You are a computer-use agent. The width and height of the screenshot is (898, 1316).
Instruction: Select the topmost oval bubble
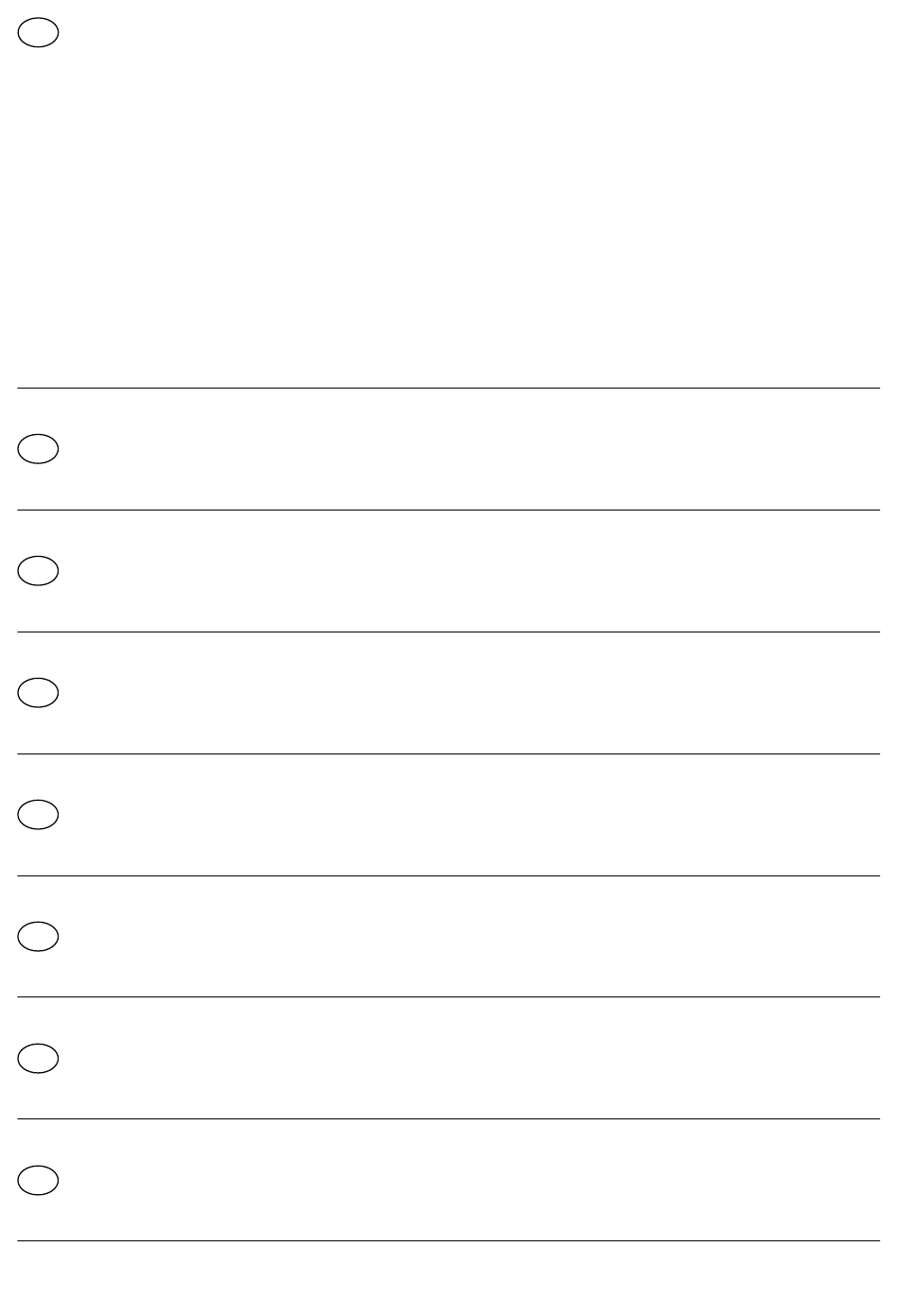(39, 33)
